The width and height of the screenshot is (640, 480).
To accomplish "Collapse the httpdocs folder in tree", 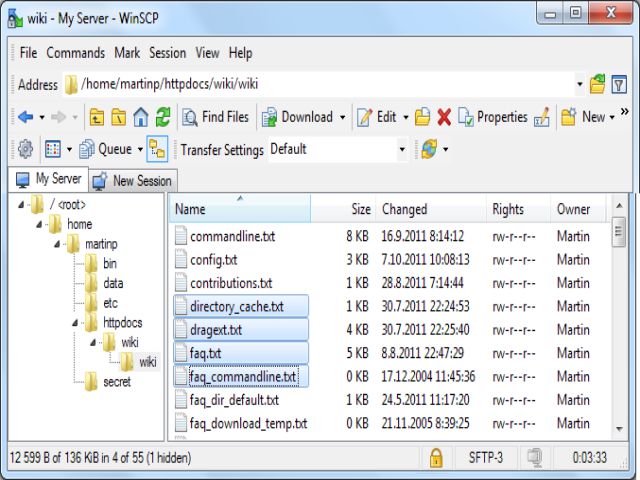I will pos(75,323).
